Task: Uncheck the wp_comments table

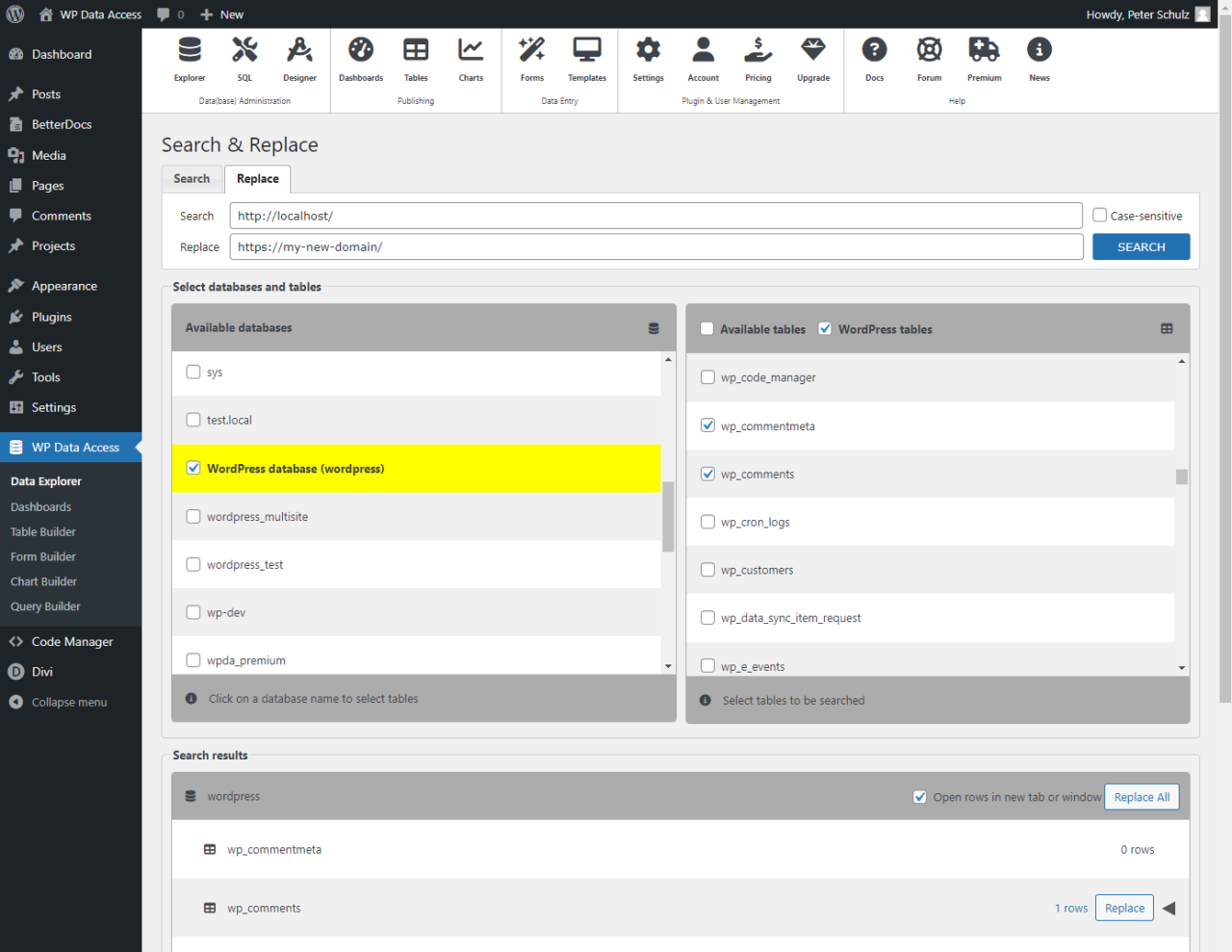Action: coord(707,474)
